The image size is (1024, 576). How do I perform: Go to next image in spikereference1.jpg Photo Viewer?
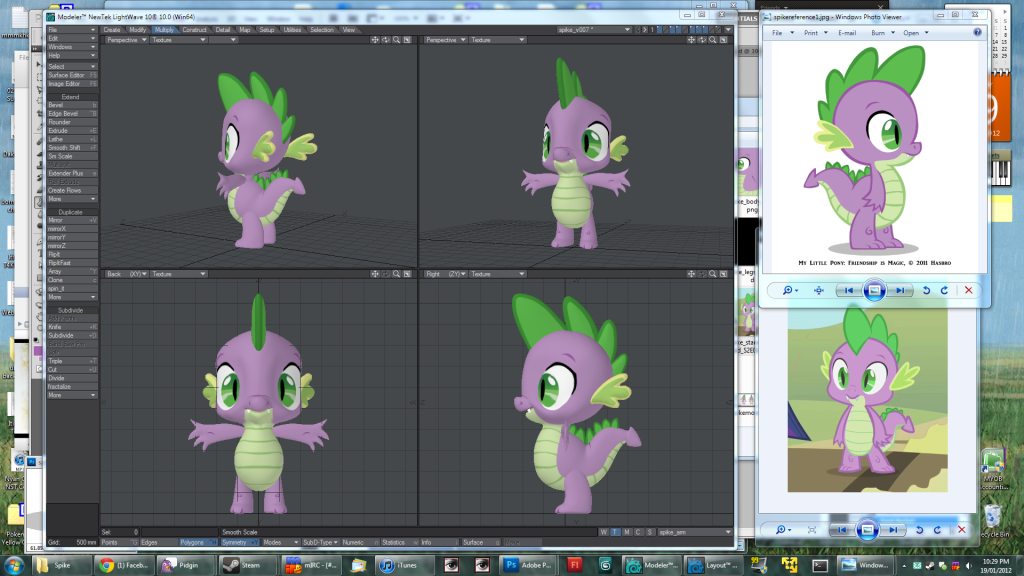click(900, 291)
